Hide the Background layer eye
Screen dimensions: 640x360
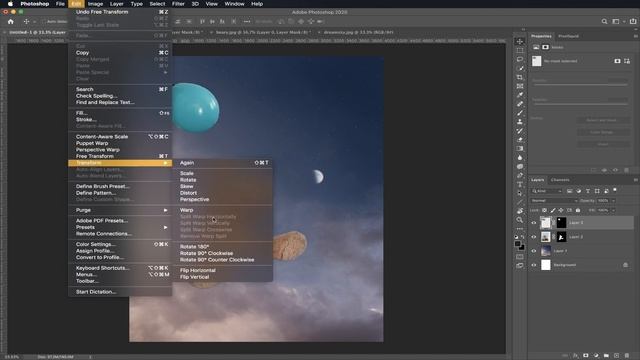533,265
